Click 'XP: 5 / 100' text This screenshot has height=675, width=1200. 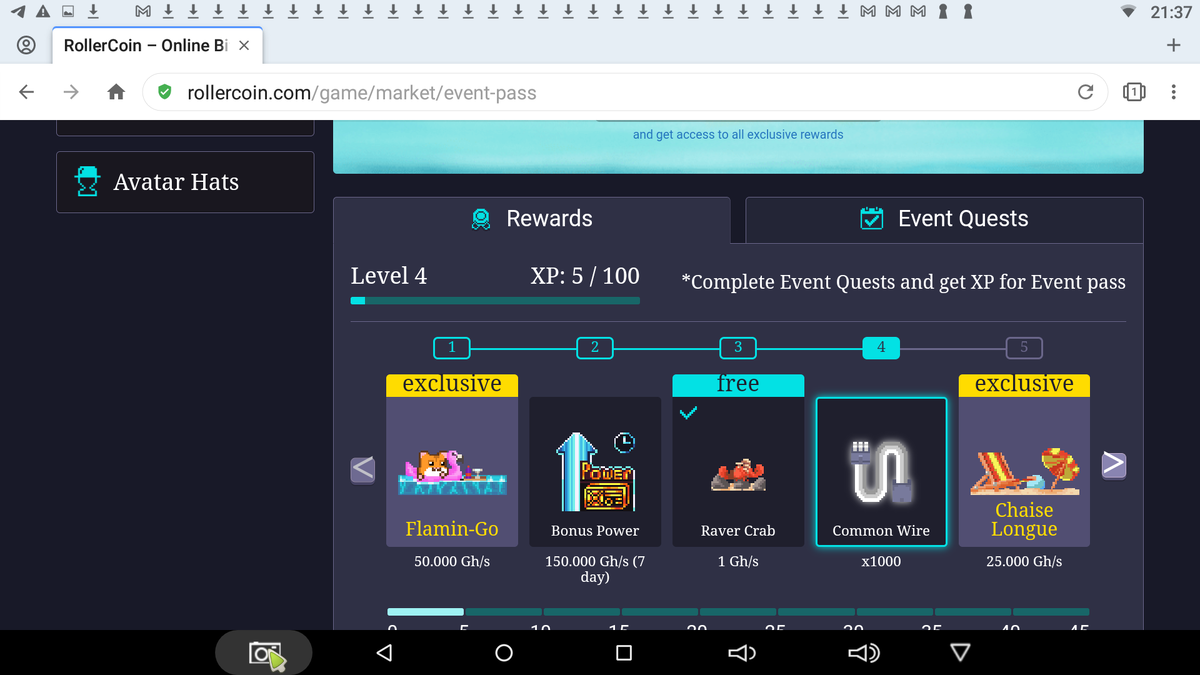tap(585, 277)
